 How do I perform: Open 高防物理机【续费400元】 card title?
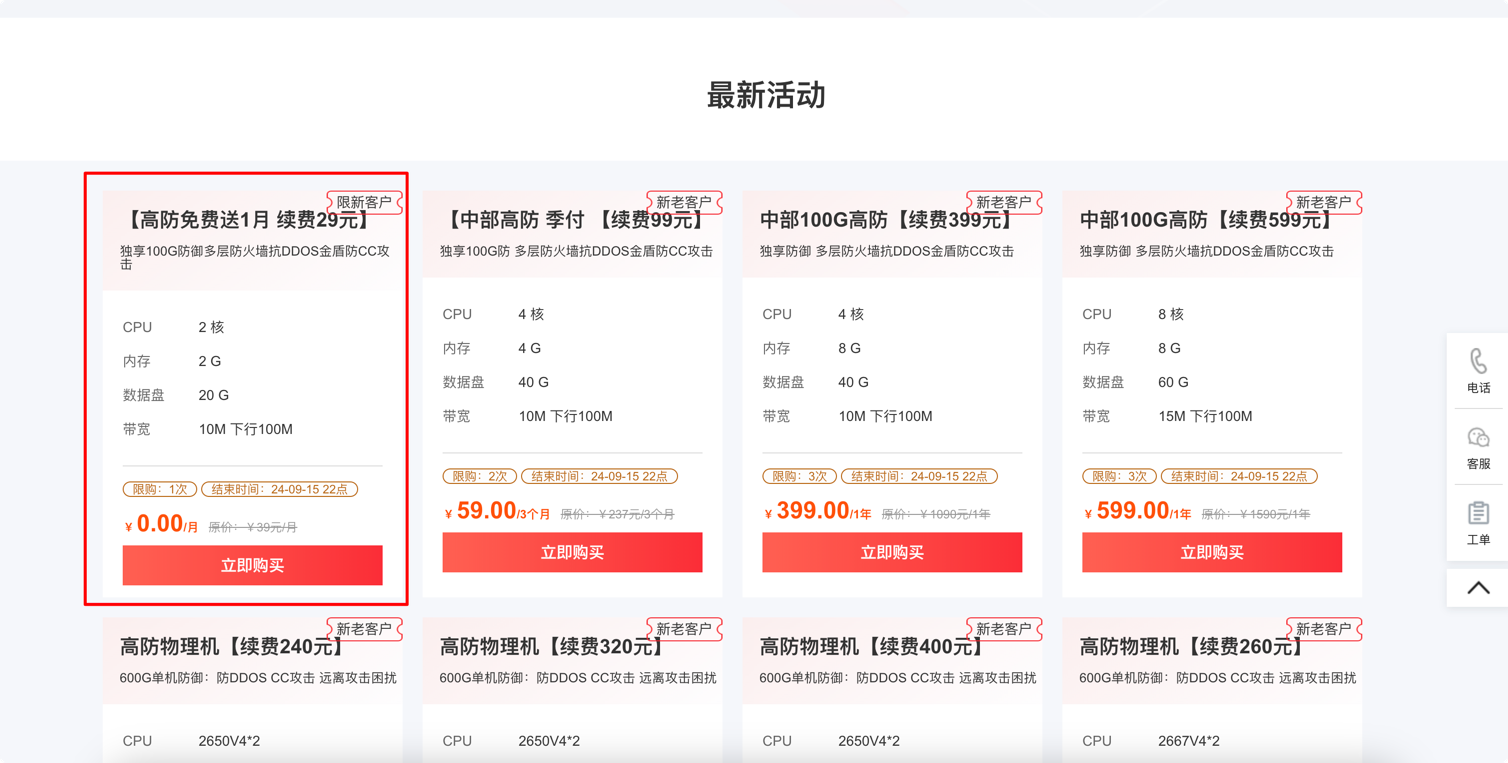click(x=873, y=647)
